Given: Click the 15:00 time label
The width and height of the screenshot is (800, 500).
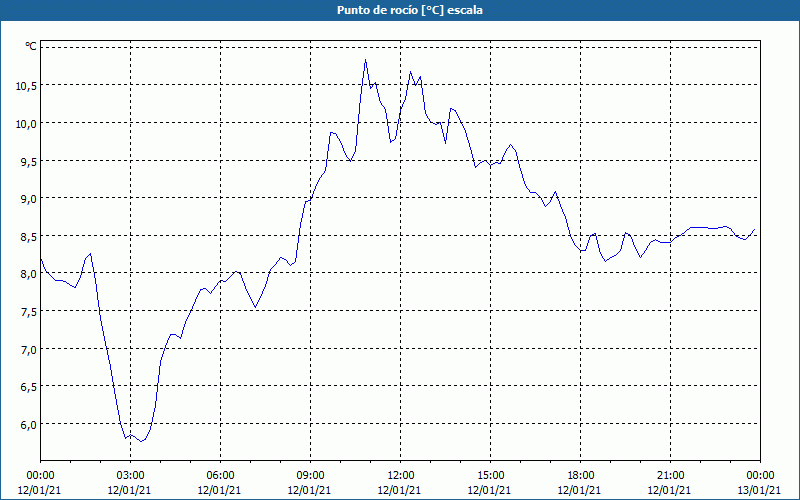Looking at the screenshot, I should point(490,476).
